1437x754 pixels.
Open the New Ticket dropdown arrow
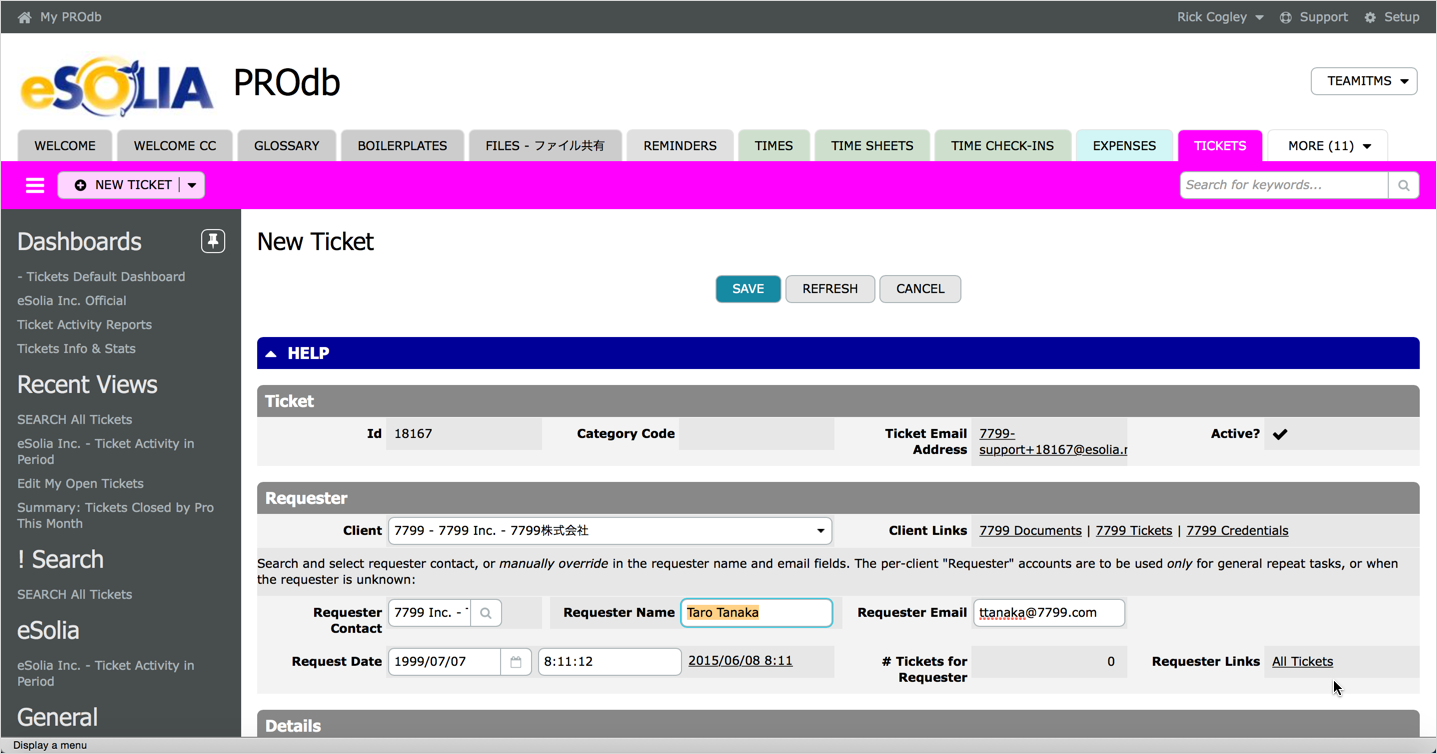point(192,185)
